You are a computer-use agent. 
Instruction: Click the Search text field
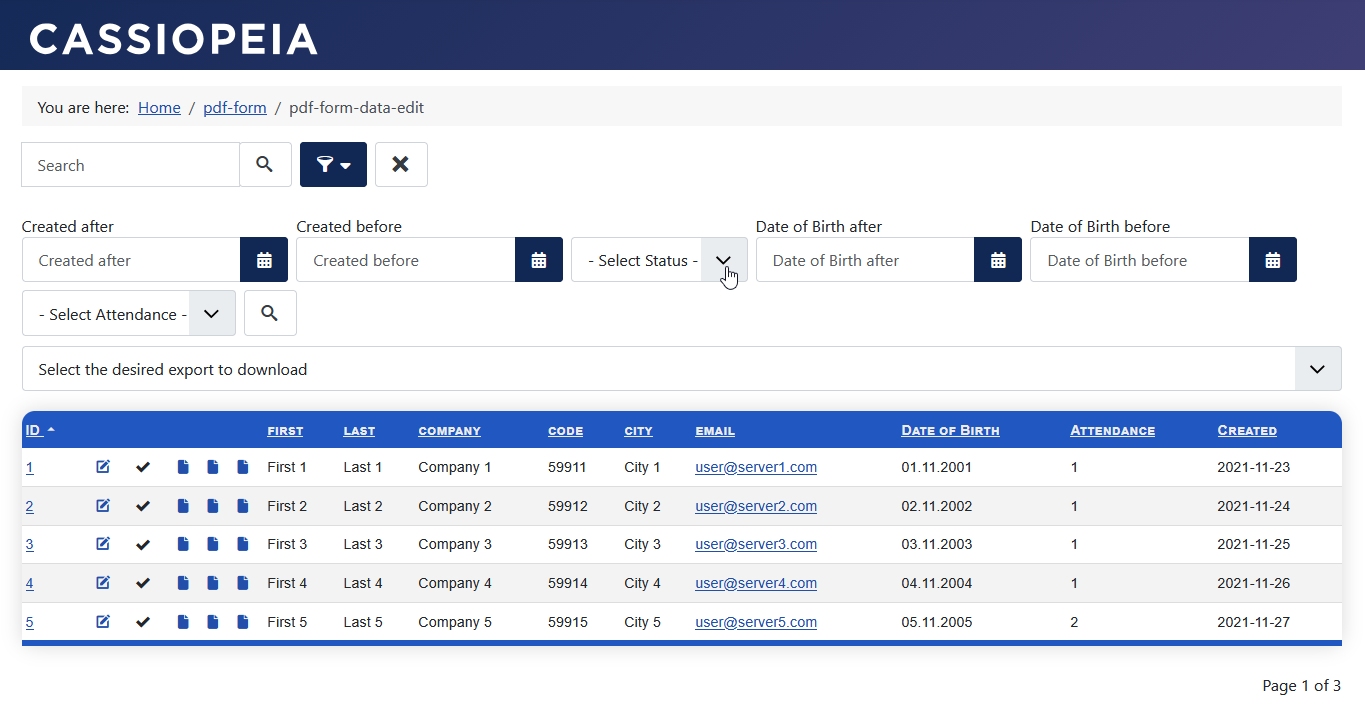coord(131,165)
